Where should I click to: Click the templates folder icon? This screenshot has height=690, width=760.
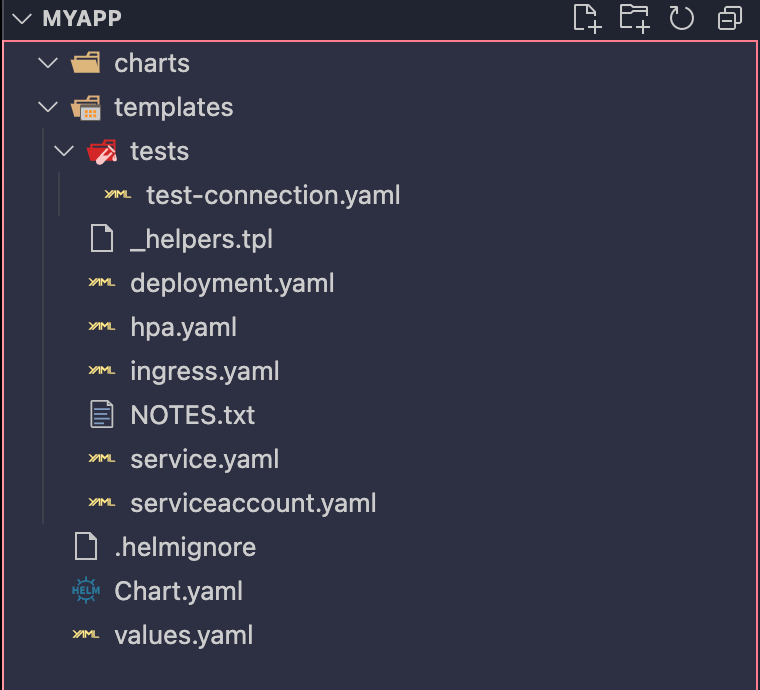click(87, 107)
